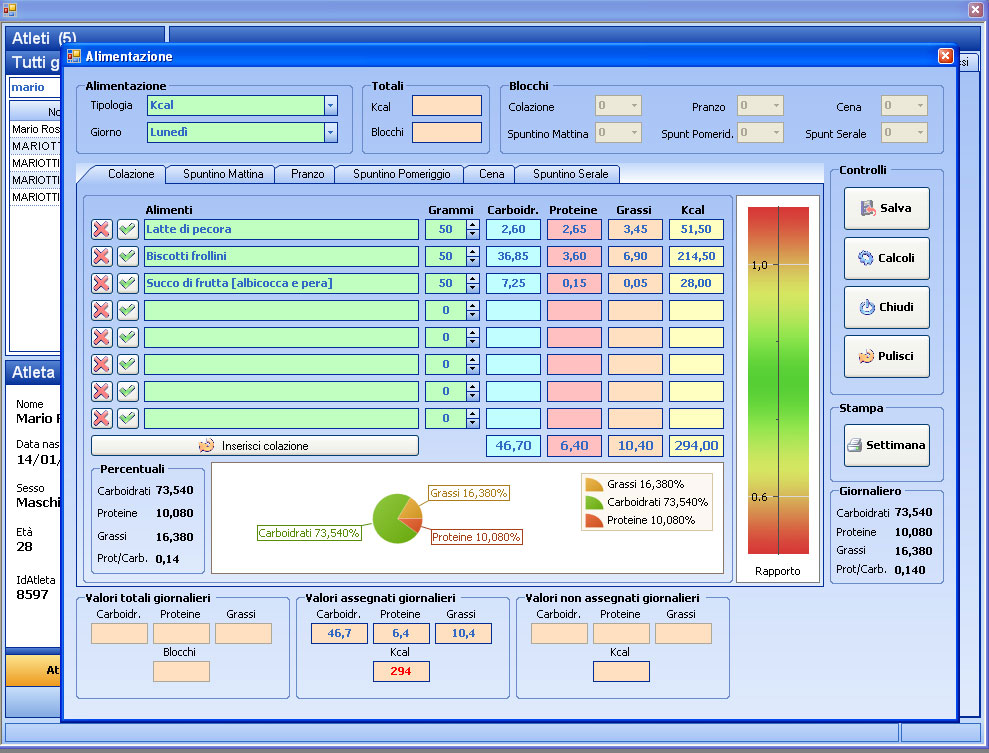Image resolution: width=989 pixels, height=753 pixels.
Task: Click green check icon for Biscotti frollini row
Action: [128, 257]
